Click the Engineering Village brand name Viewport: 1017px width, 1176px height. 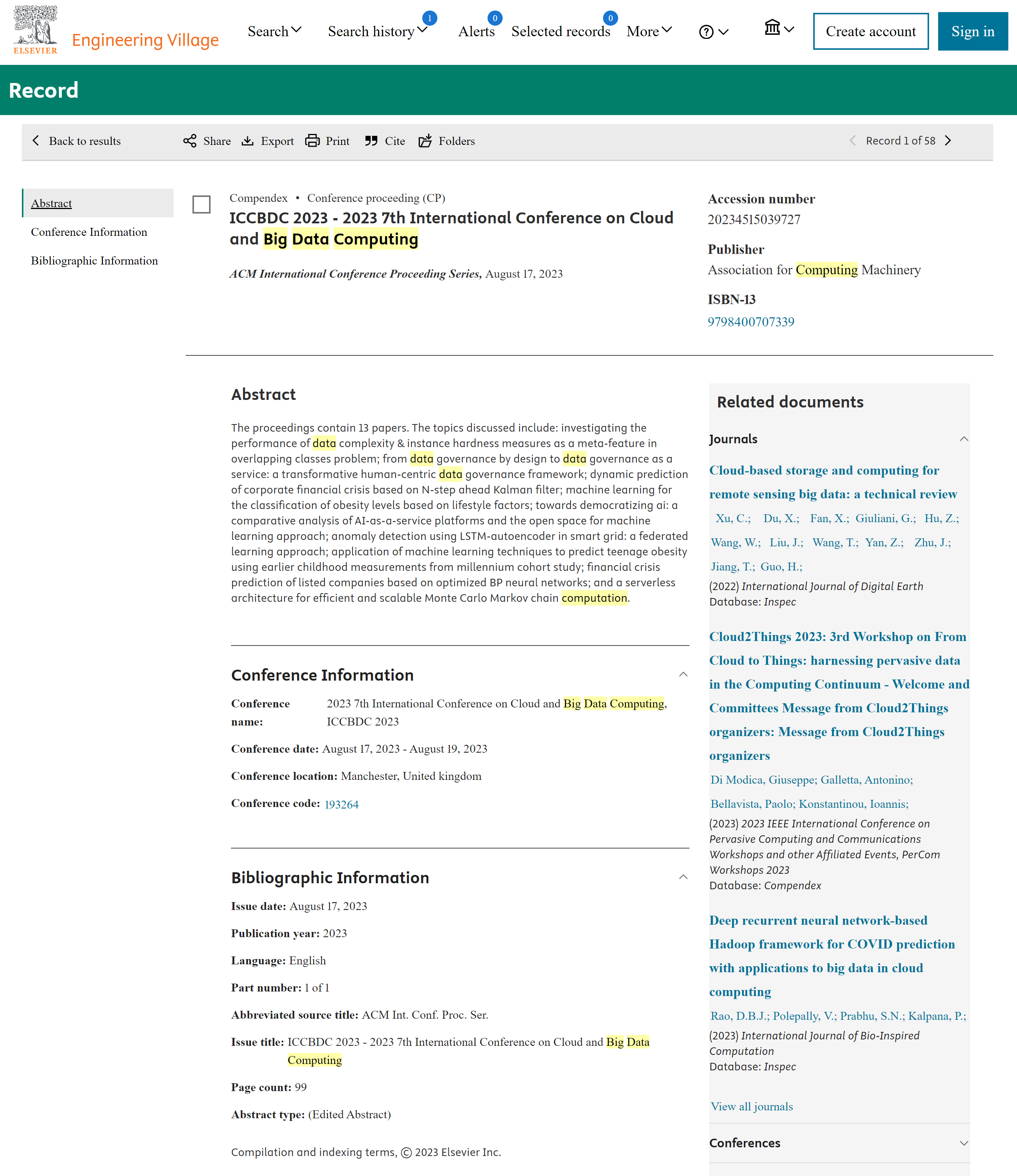point(145,40)
